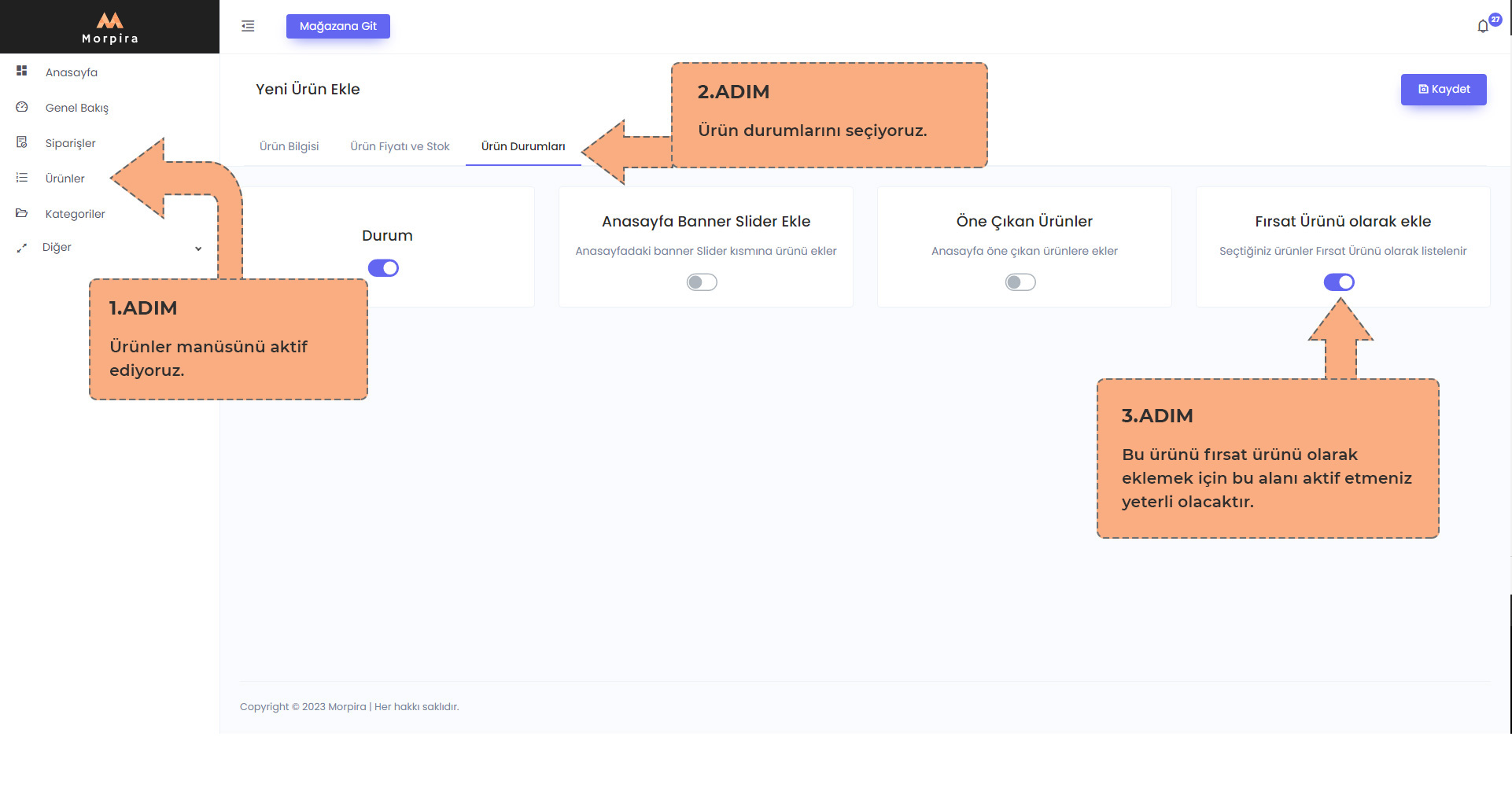Click the Kaydet button

pyautogui.click(x=1444, y=90)
